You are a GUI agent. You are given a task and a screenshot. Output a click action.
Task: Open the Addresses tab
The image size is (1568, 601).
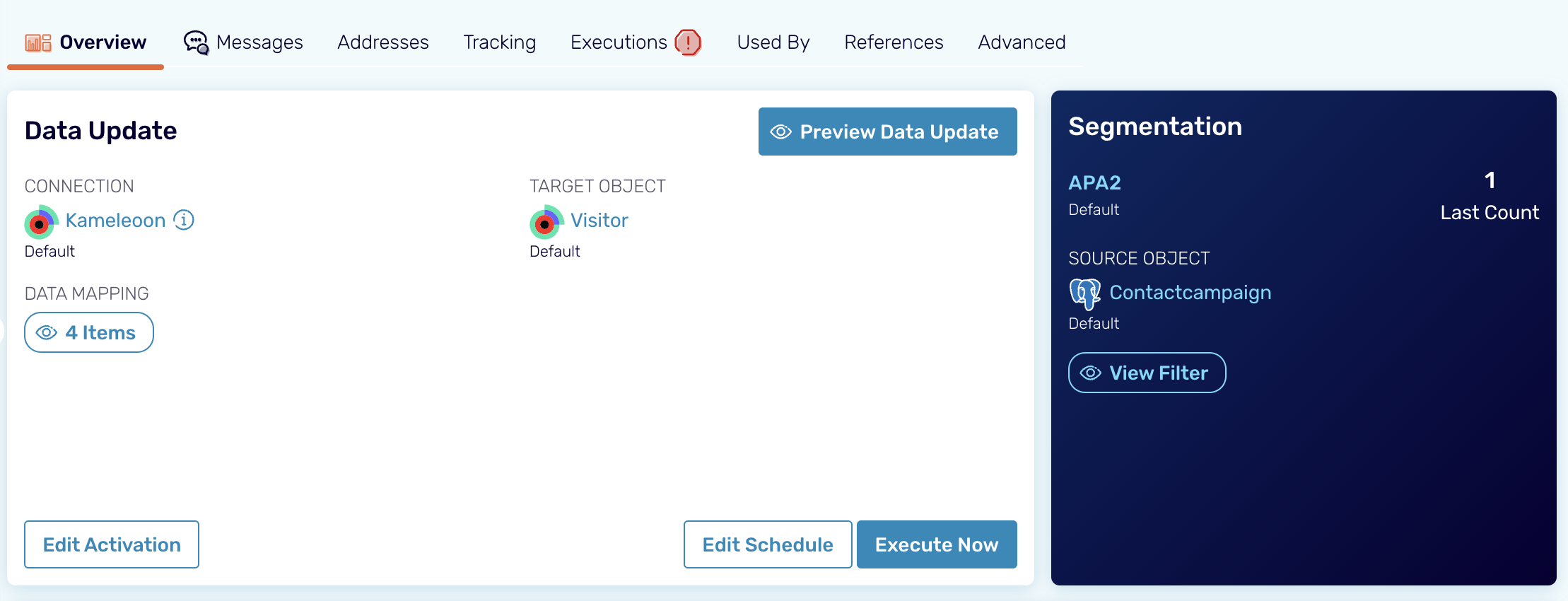point(382,42)
